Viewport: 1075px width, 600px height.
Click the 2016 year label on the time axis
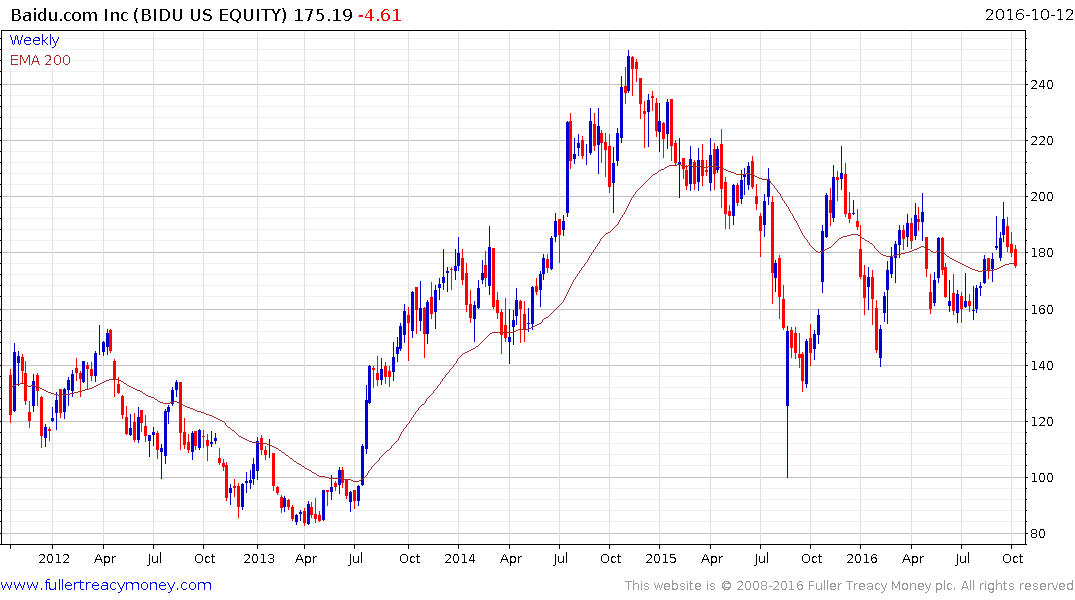(862, 558)
